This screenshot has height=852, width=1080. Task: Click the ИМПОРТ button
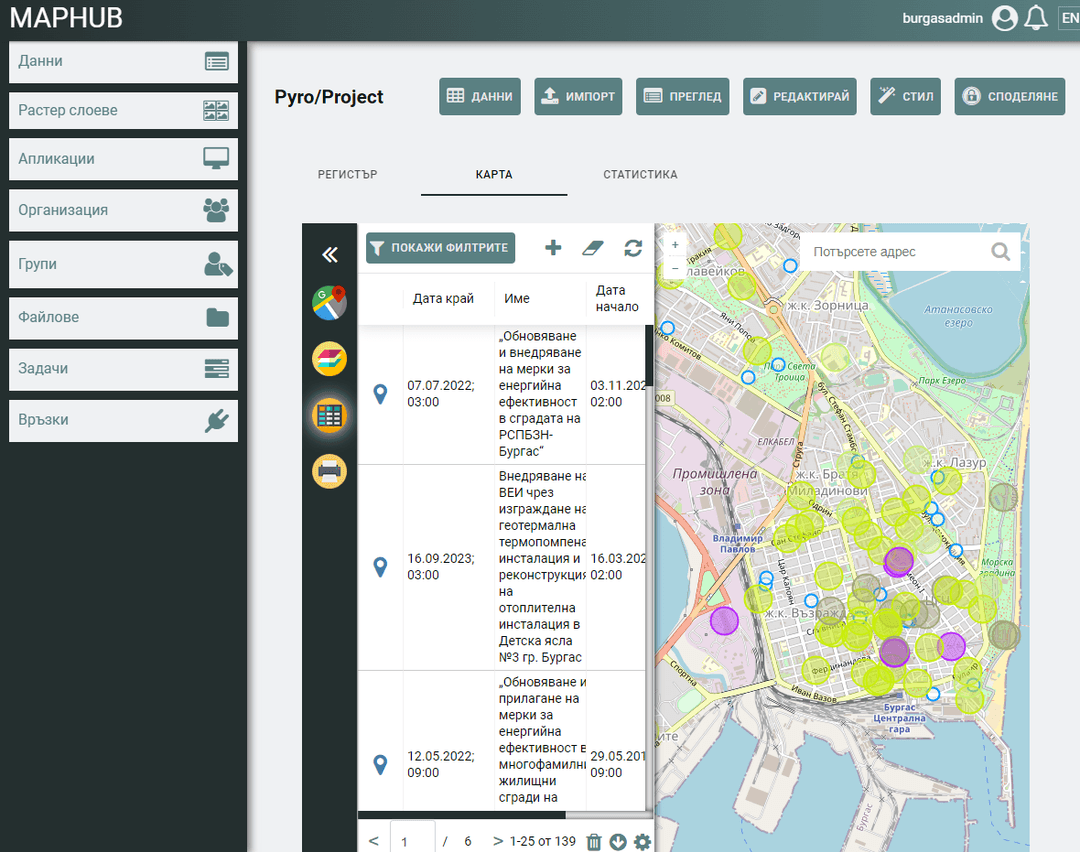click(x=578, y=97)
